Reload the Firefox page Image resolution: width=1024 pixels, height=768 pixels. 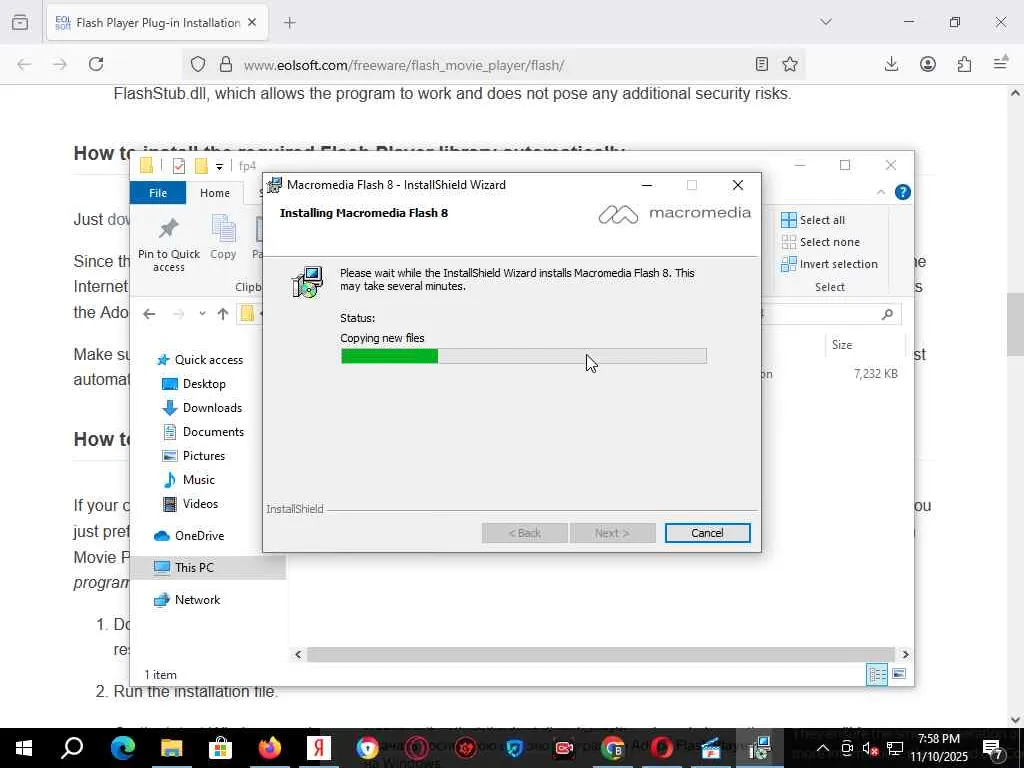coord(96,64)
